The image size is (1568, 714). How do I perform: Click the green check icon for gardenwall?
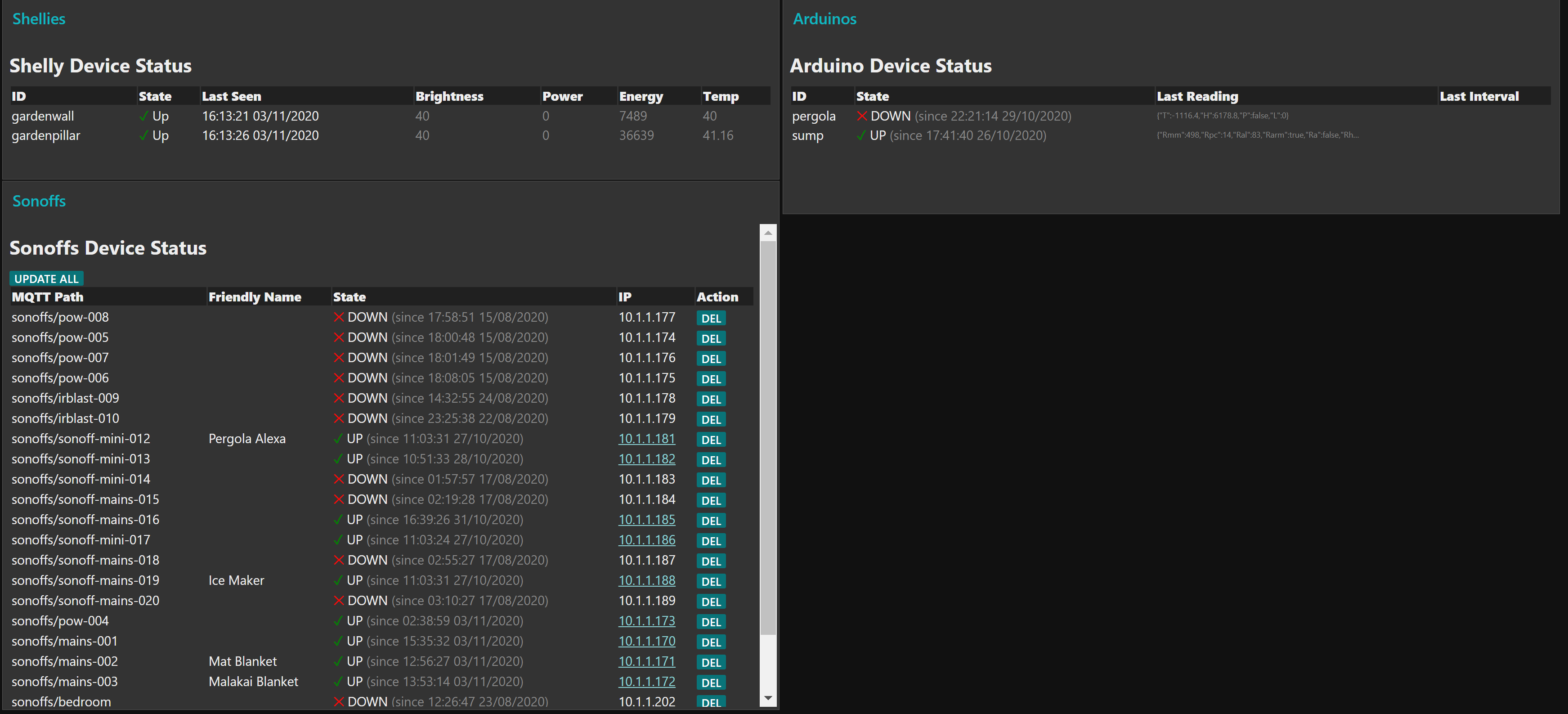pyautogui.click(x=143, y=116)
